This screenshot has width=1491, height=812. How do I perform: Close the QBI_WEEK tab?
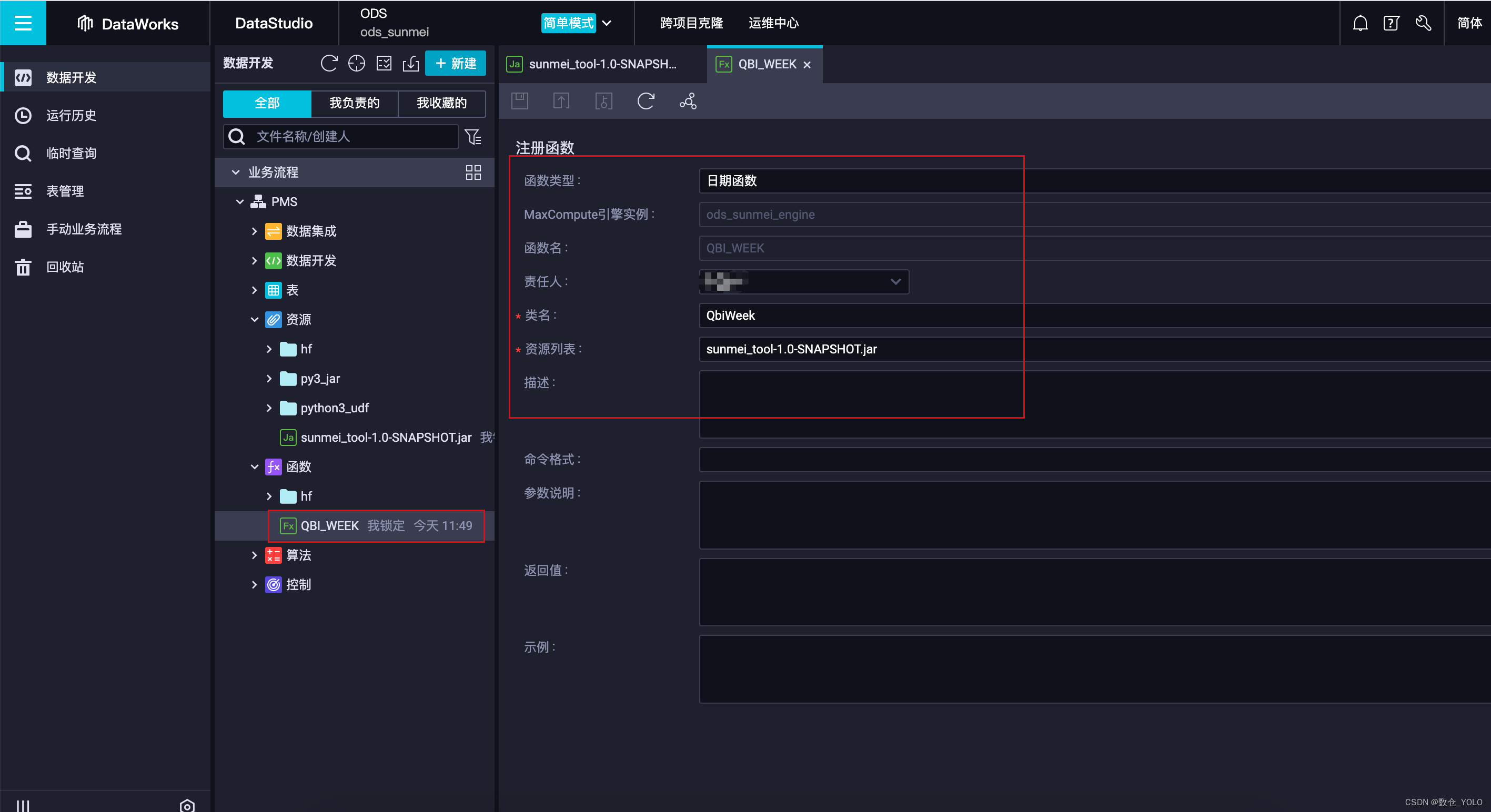(x=807, y=65)
